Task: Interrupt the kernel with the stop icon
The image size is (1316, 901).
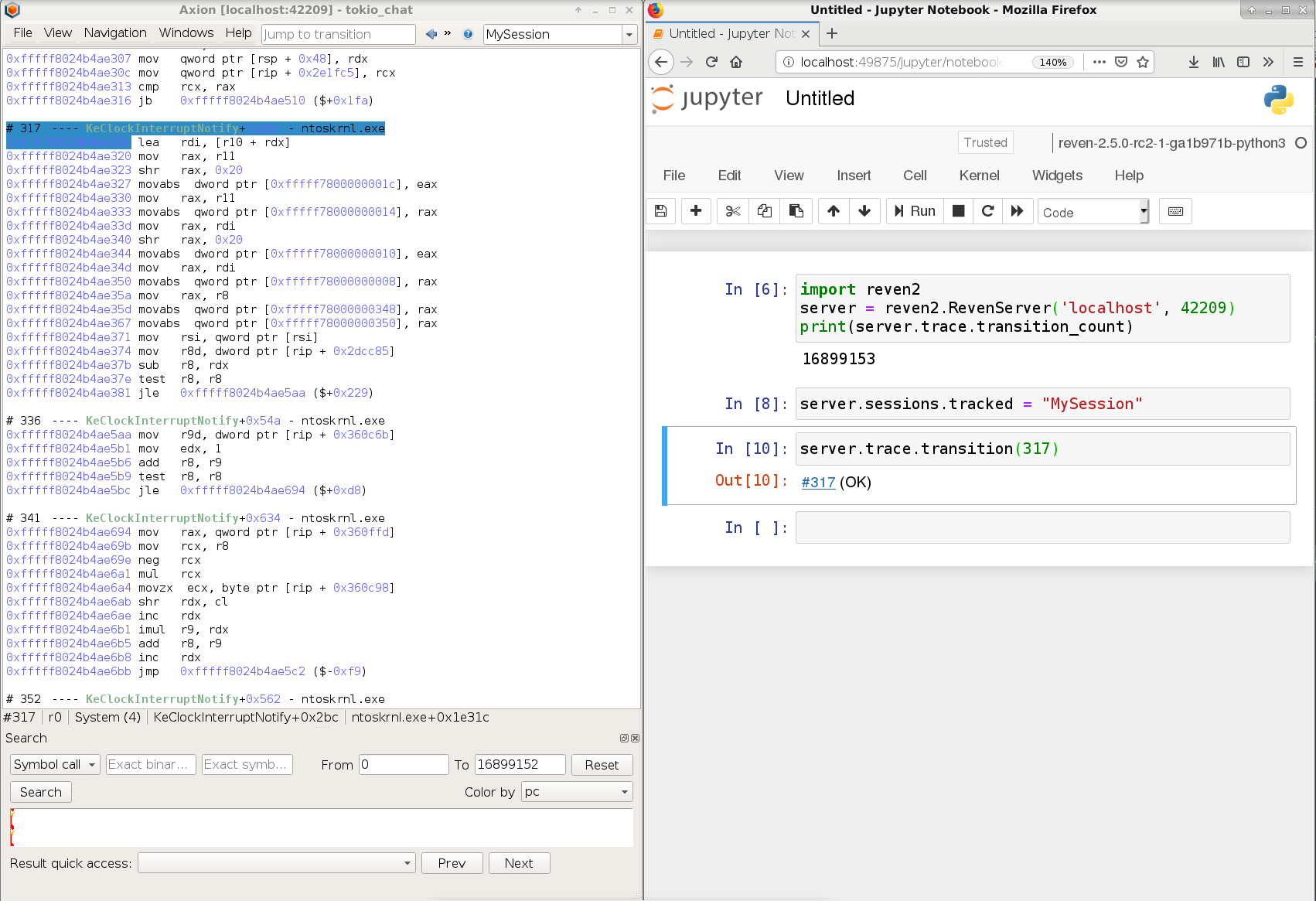Action: pyautogui.click(x=958, y=211)
